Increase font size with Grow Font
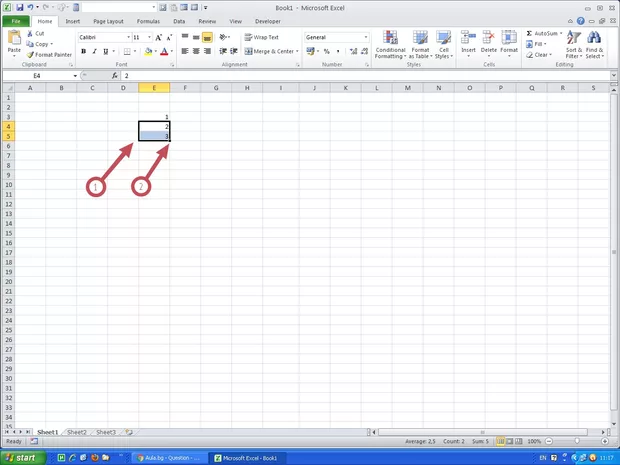 click(158, 38)
